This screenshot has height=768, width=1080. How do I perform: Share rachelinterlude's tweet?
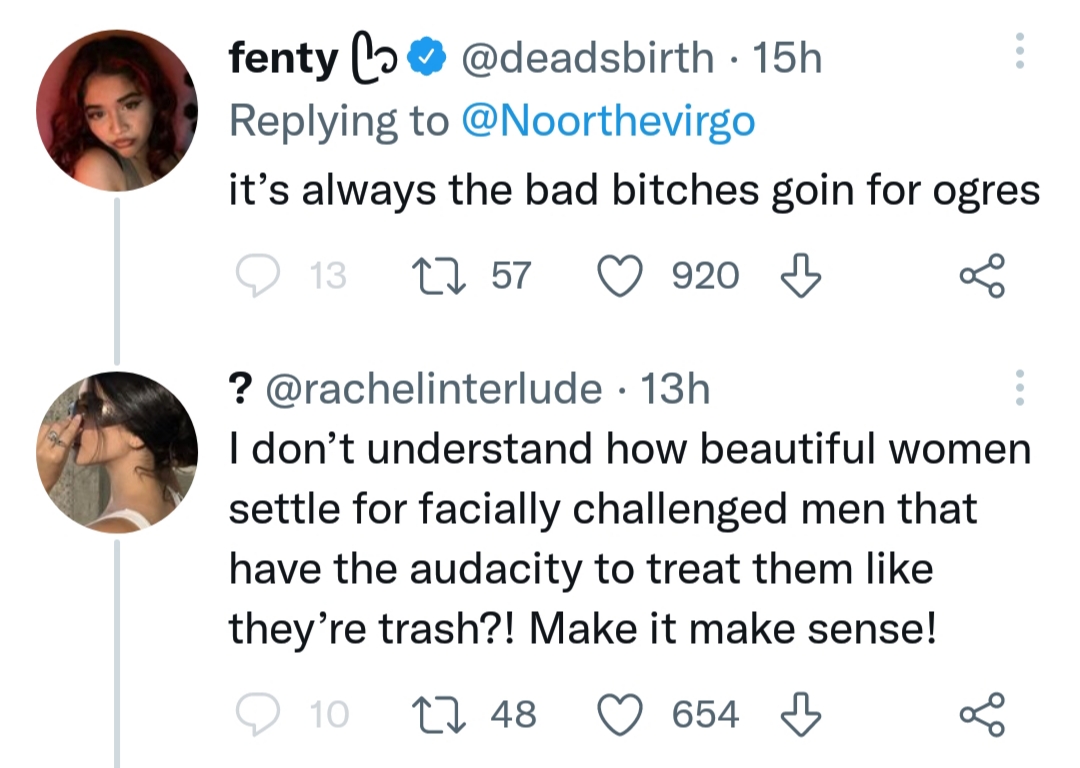(x=983, y=714)
